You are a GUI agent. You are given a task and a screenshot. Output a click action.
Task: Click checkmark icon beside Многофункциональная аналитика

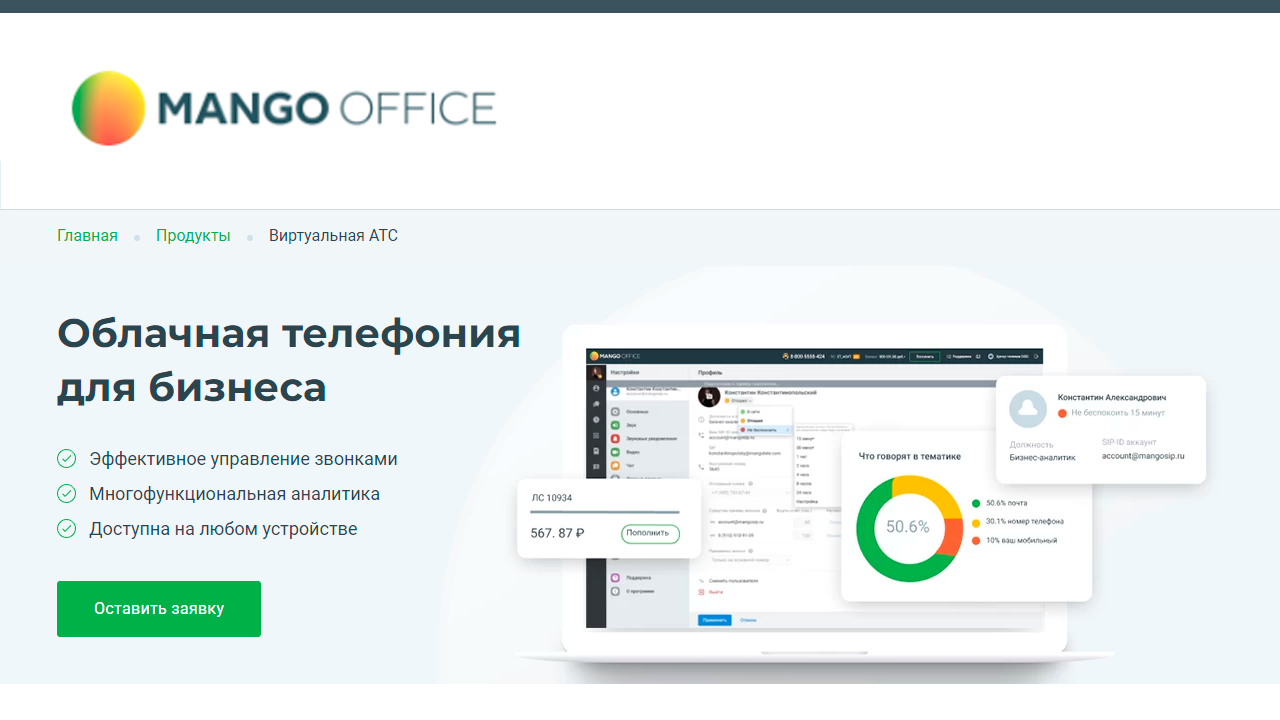(67, 494)
